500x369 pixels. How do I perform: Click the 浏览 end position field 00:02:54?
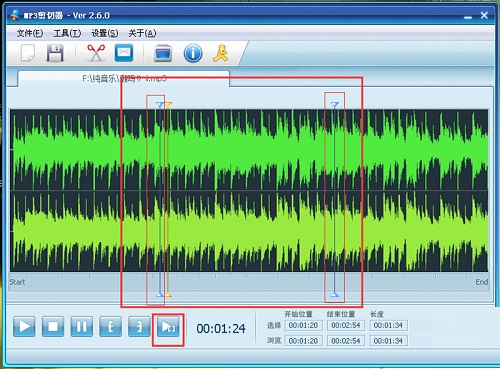click(346, 341)
